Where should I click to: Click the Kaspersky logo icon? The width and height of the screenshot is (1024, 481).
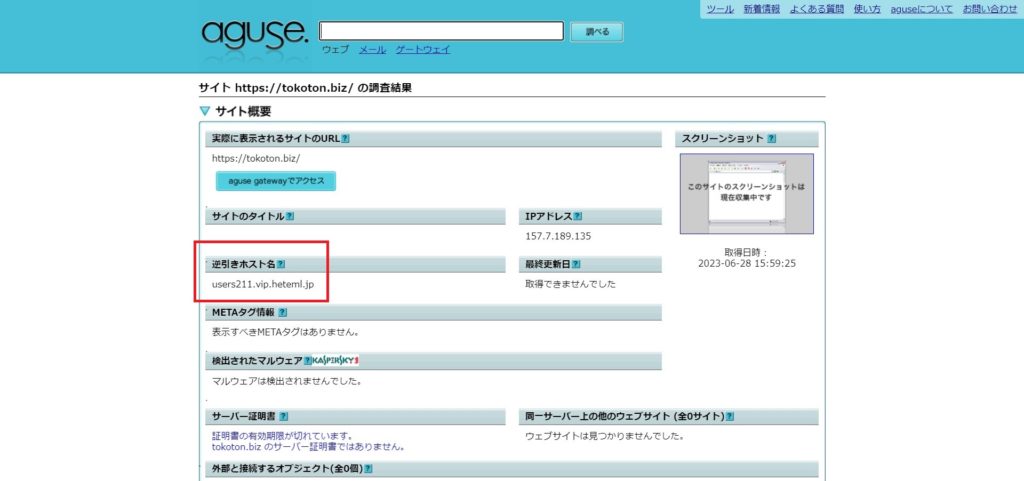(x=336, y=360)
